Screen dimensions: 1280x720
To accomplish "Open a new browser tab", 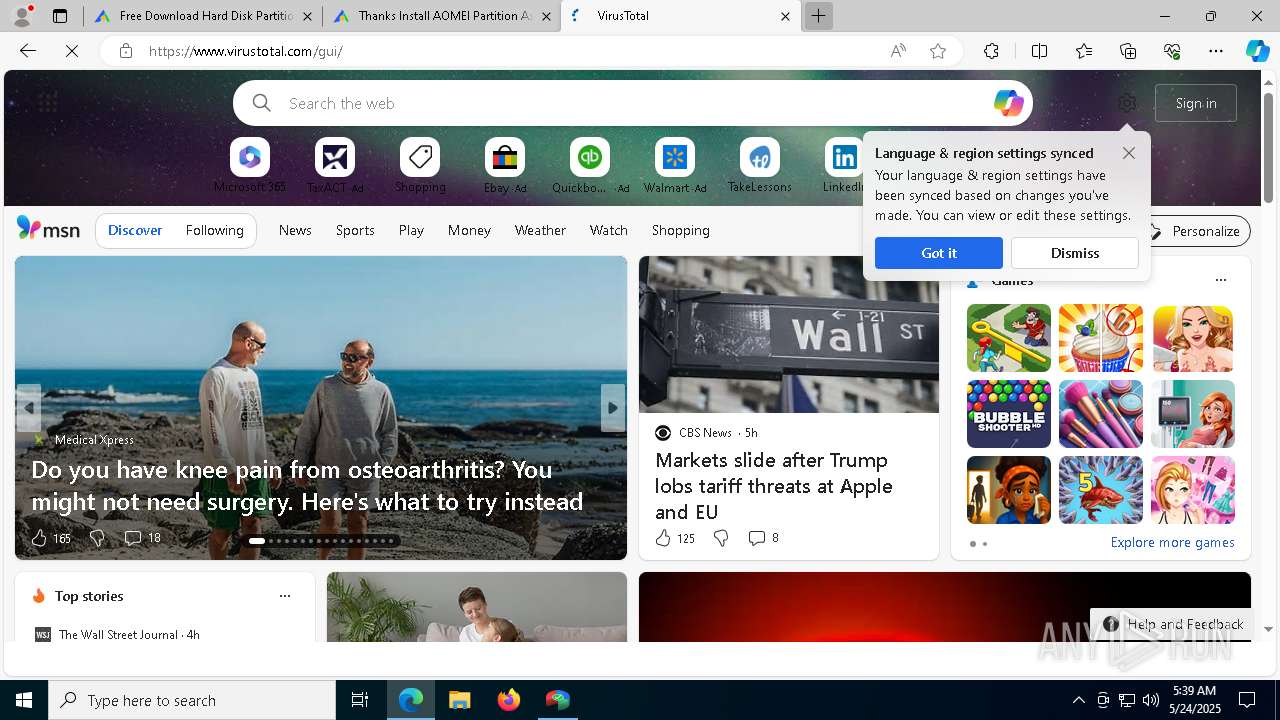I will click(818, 16).
